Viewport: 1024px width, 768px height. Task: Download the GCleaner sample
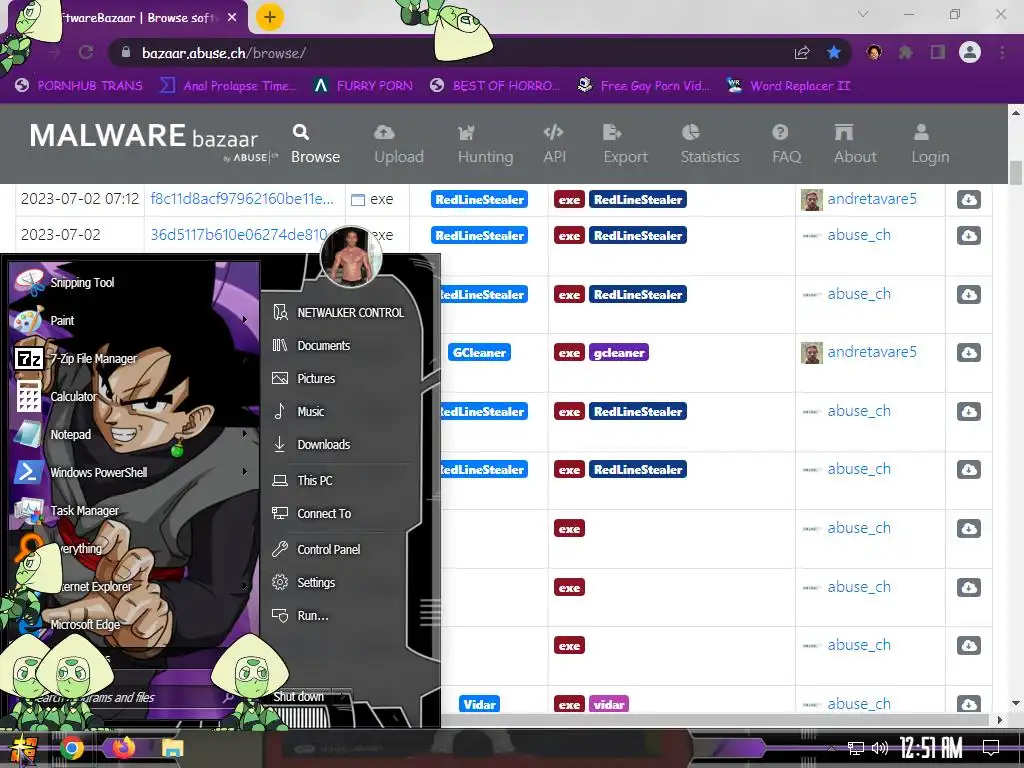click(968, 353)
